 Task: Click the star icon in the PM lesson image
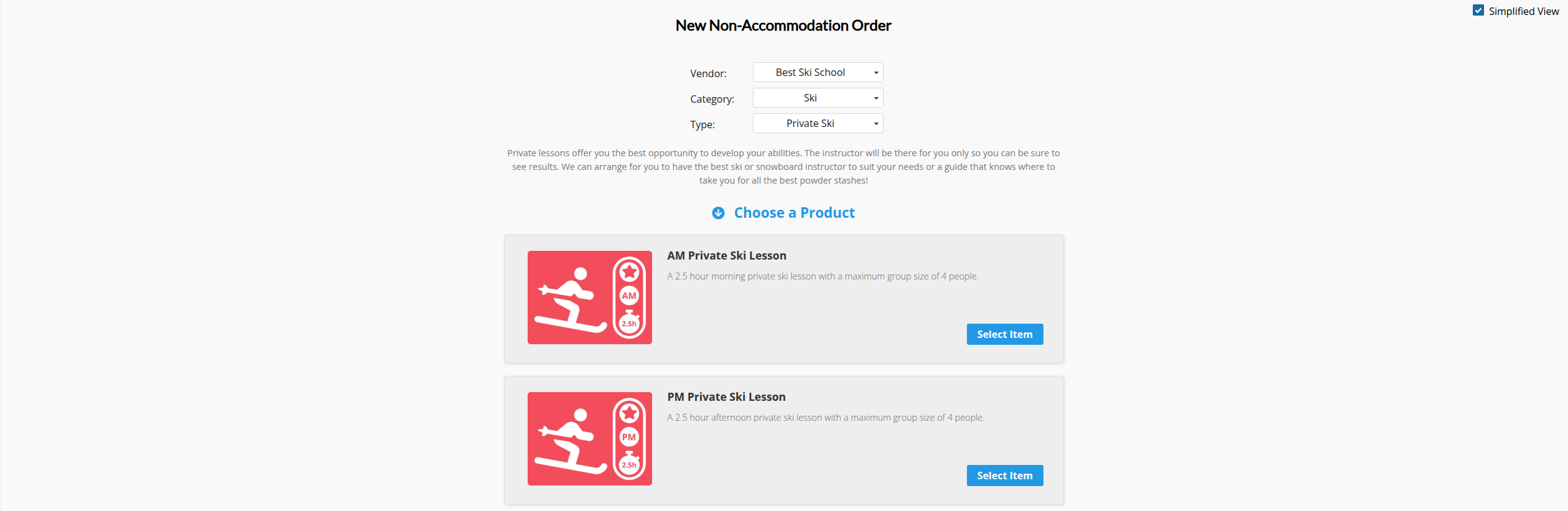coord(629,413)
